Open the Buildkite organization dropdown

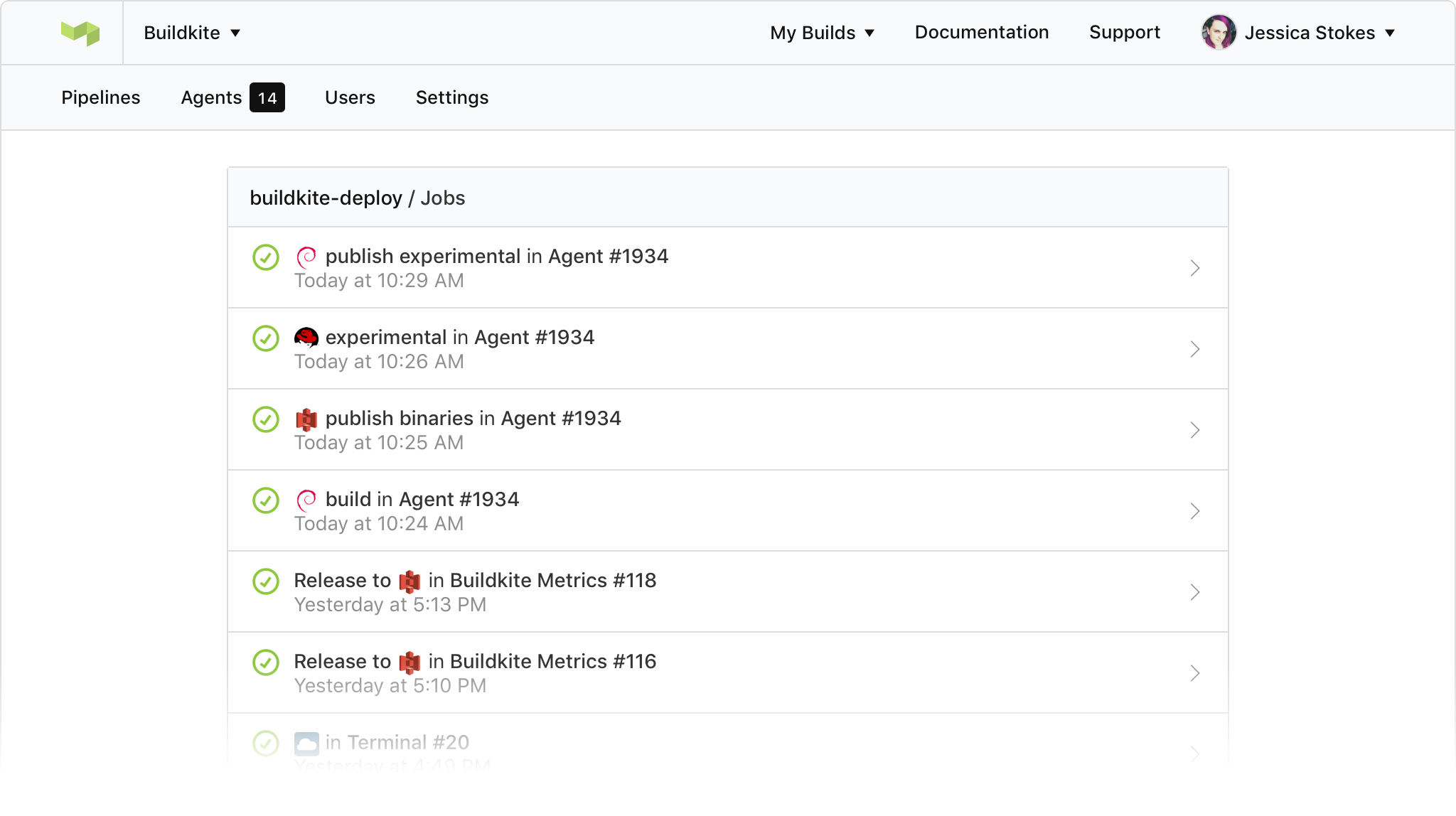(192, 33)
